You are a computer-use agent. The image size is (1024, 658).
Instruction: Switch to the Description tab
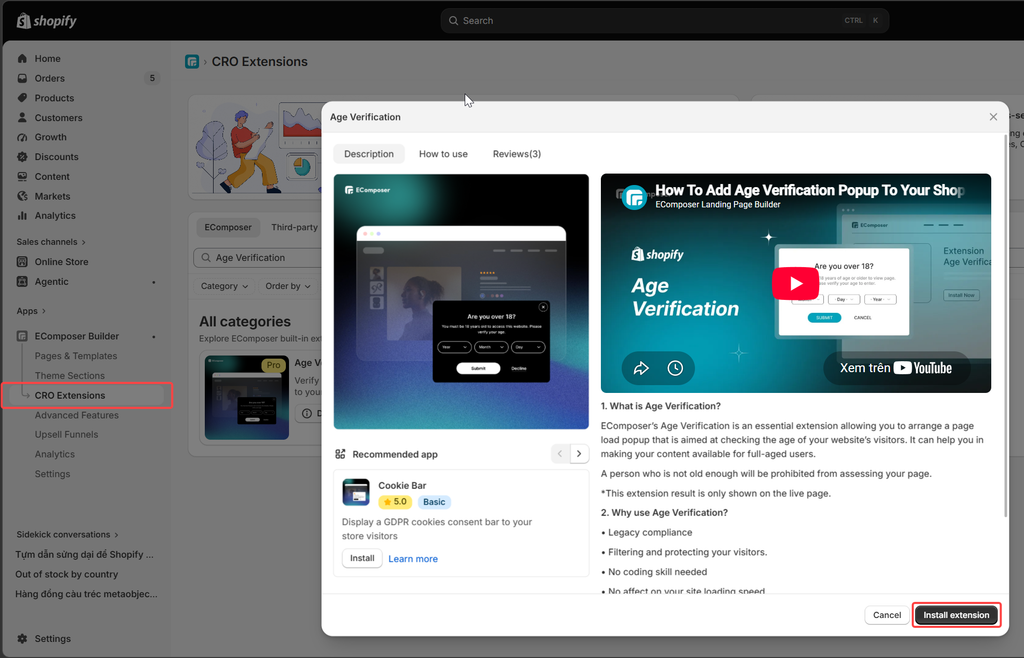tap(369, 154)
